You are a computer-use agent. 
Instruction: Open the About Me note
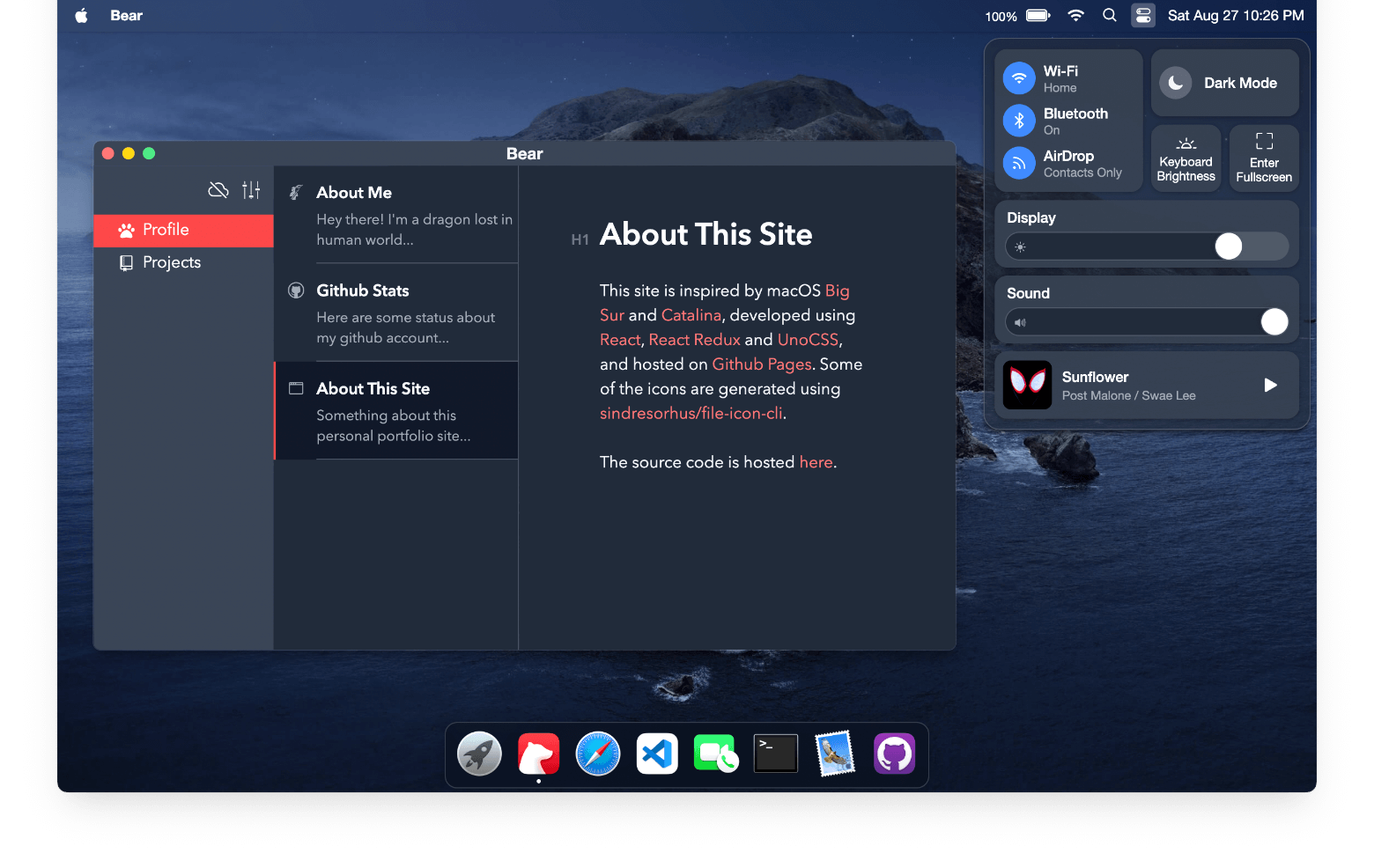(x=396, y=215)
